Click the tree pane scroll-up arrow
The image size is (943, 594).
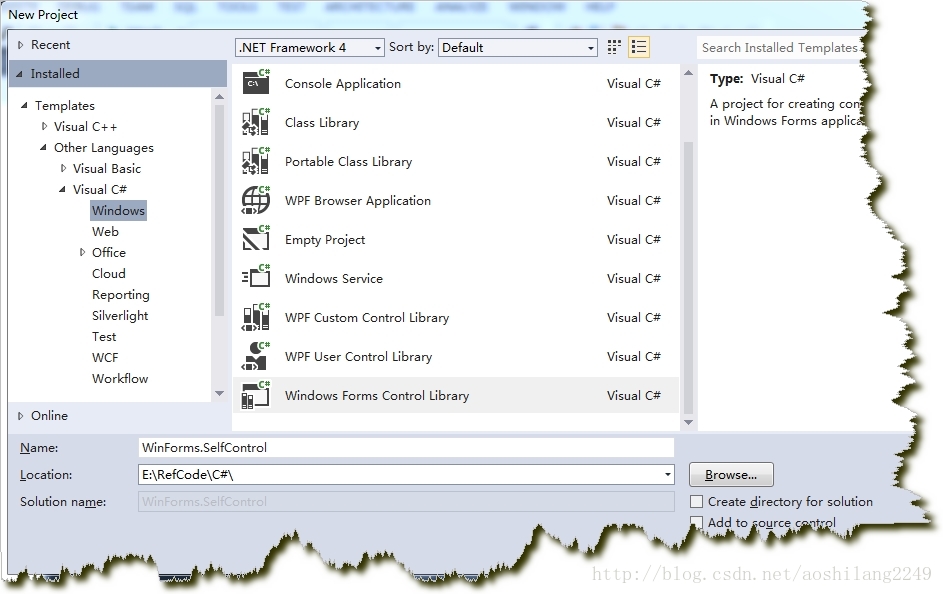220,97
